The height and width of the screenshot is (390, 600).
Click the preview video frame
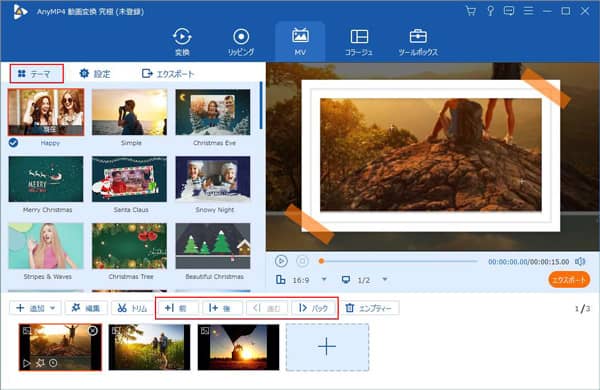click(433, 156)
